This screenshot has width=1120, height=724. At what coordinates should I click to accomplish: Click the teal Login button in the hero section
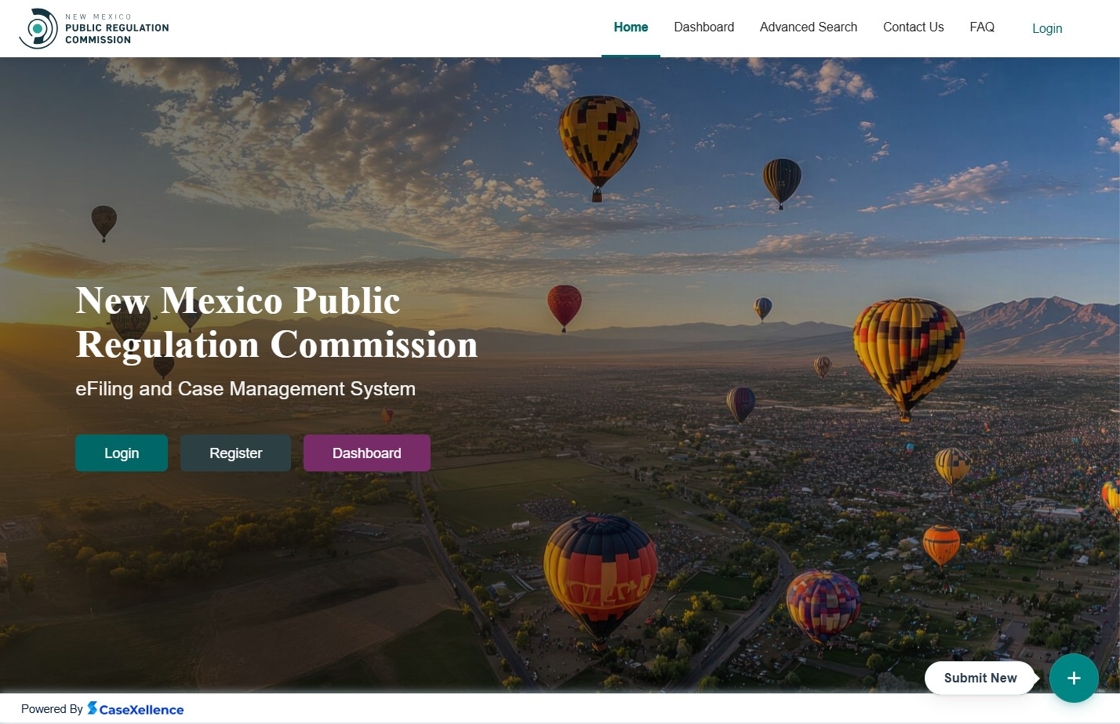pos(121,453)
